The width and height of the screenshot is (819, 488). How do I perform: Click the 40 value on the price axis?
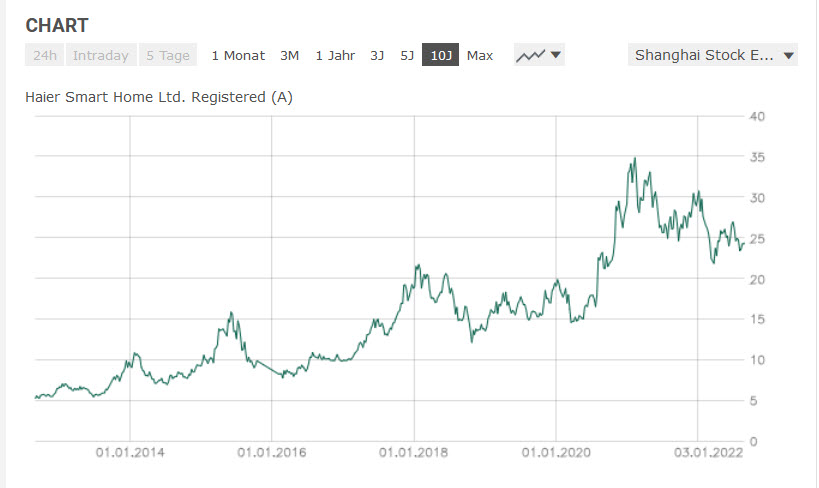point(757,116)
